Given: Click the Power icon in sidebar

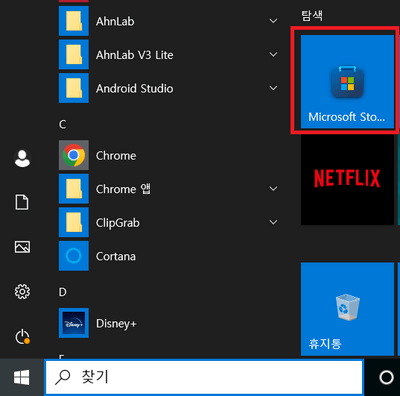Looking at the screenshot, I should (x=22, y=337).
